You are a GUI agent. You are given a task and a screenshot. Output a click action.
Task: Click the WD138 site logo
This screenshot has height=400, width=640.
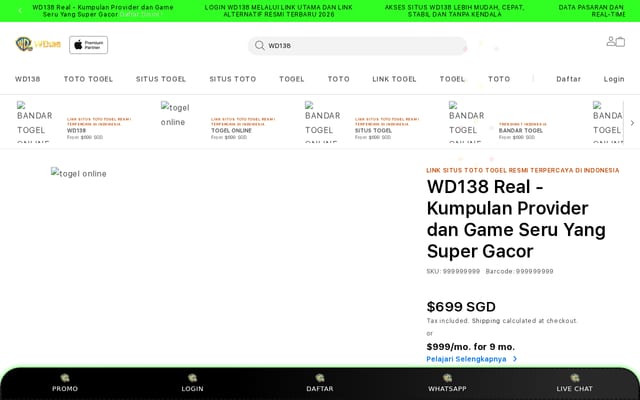(38, 44)
